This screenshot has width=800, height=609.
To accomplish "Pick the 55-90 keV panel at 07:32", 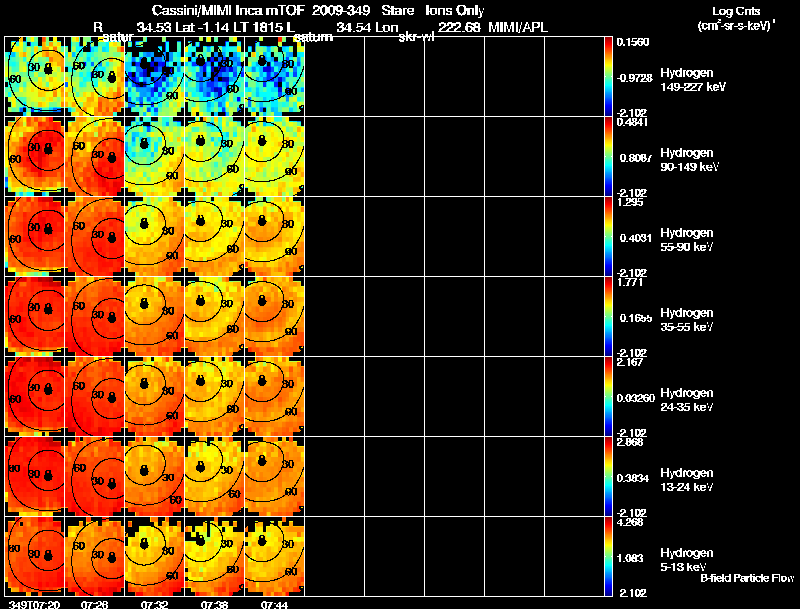I will [x=155, y=237].
